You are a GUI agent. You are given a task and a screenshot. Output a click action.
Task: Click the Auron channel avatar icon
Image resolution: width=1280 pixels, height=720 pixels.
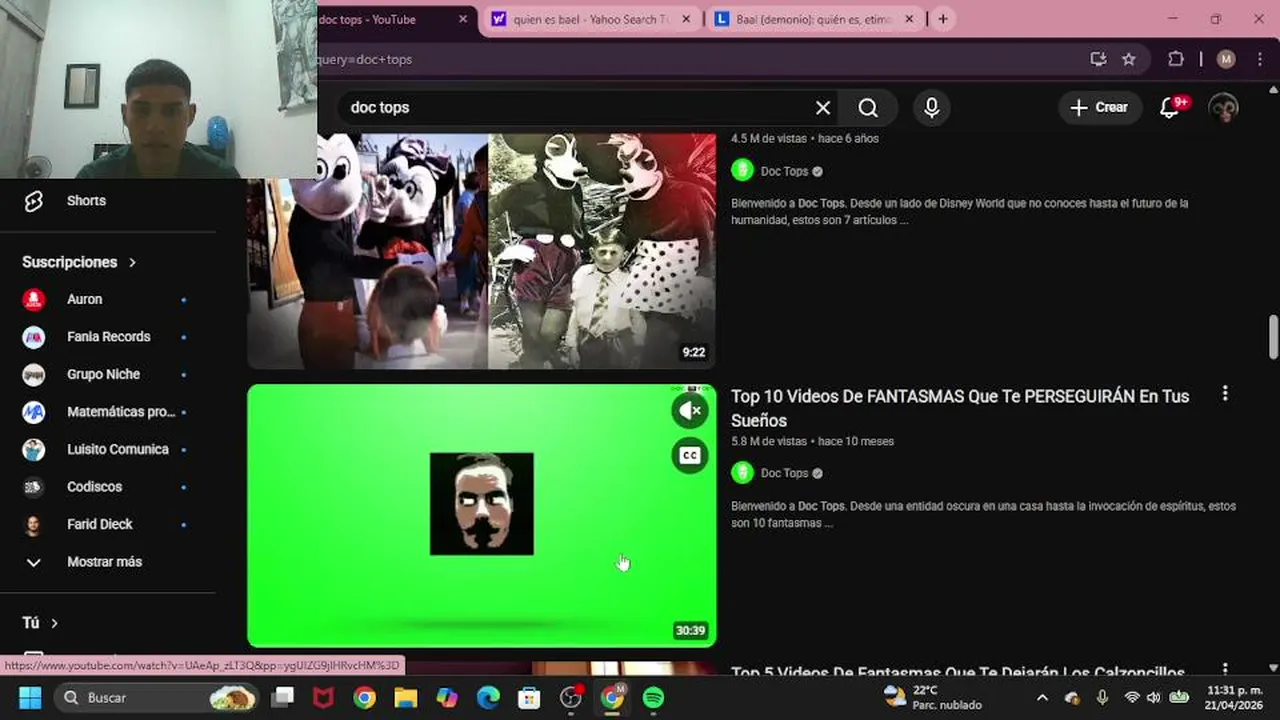coord(34,299)
